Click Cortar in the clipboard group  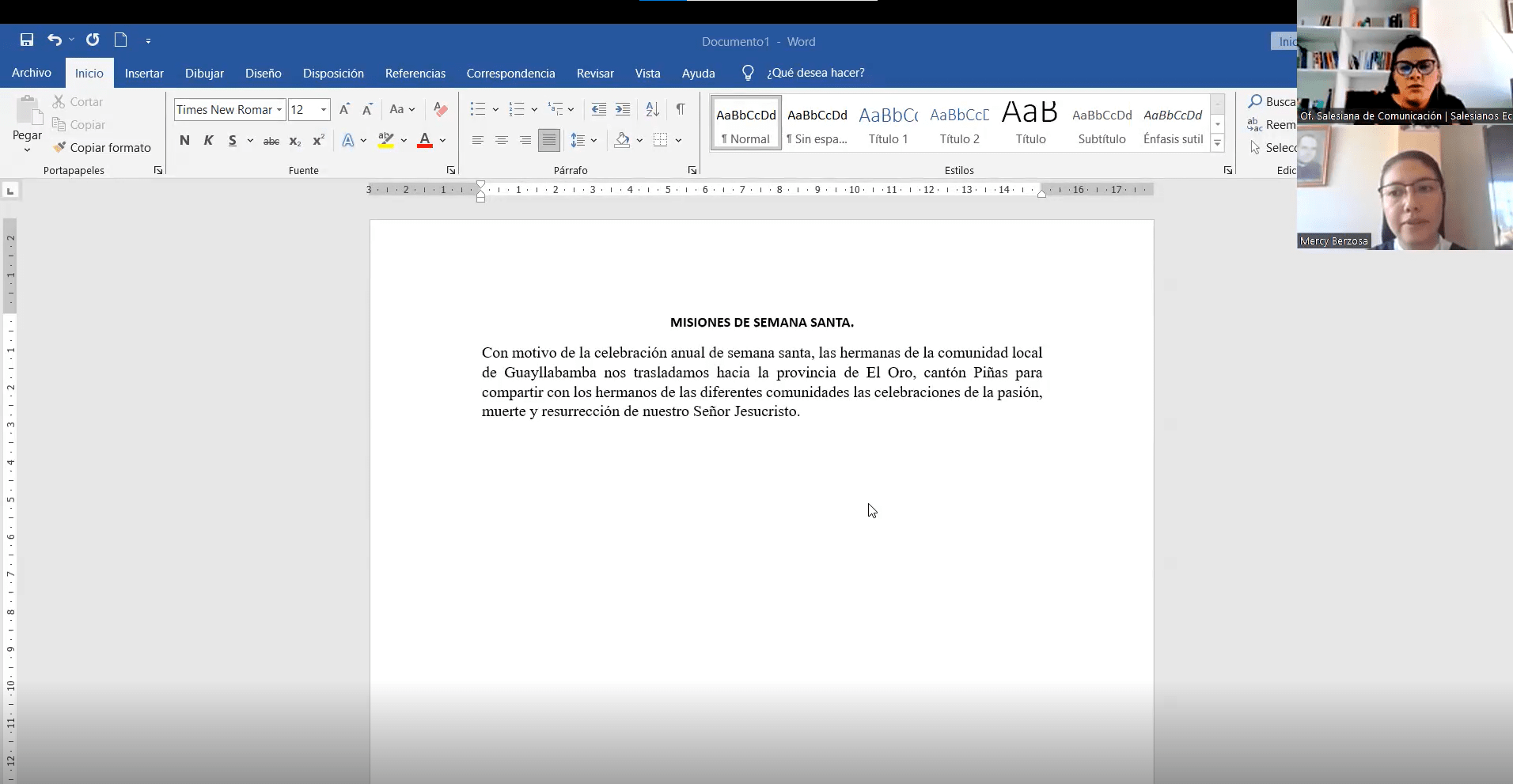pos(78,101)
